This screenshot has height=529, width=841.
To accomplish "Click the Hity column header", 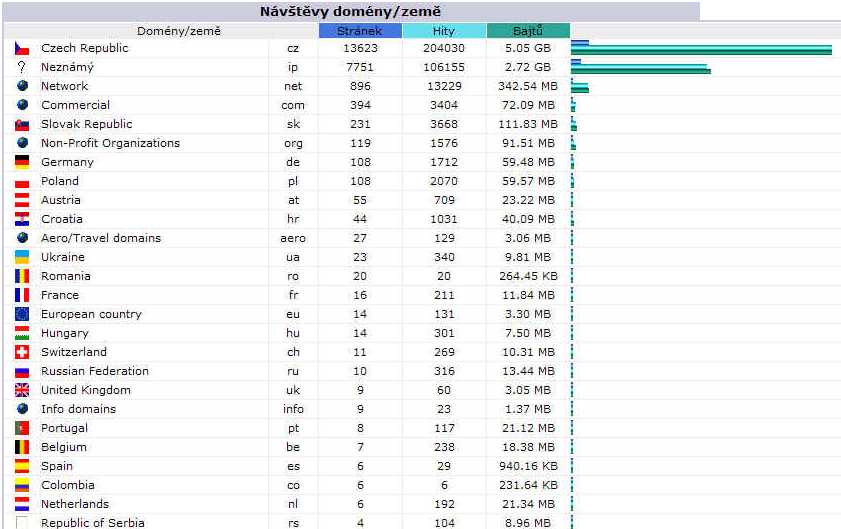I will click(444, 31).
